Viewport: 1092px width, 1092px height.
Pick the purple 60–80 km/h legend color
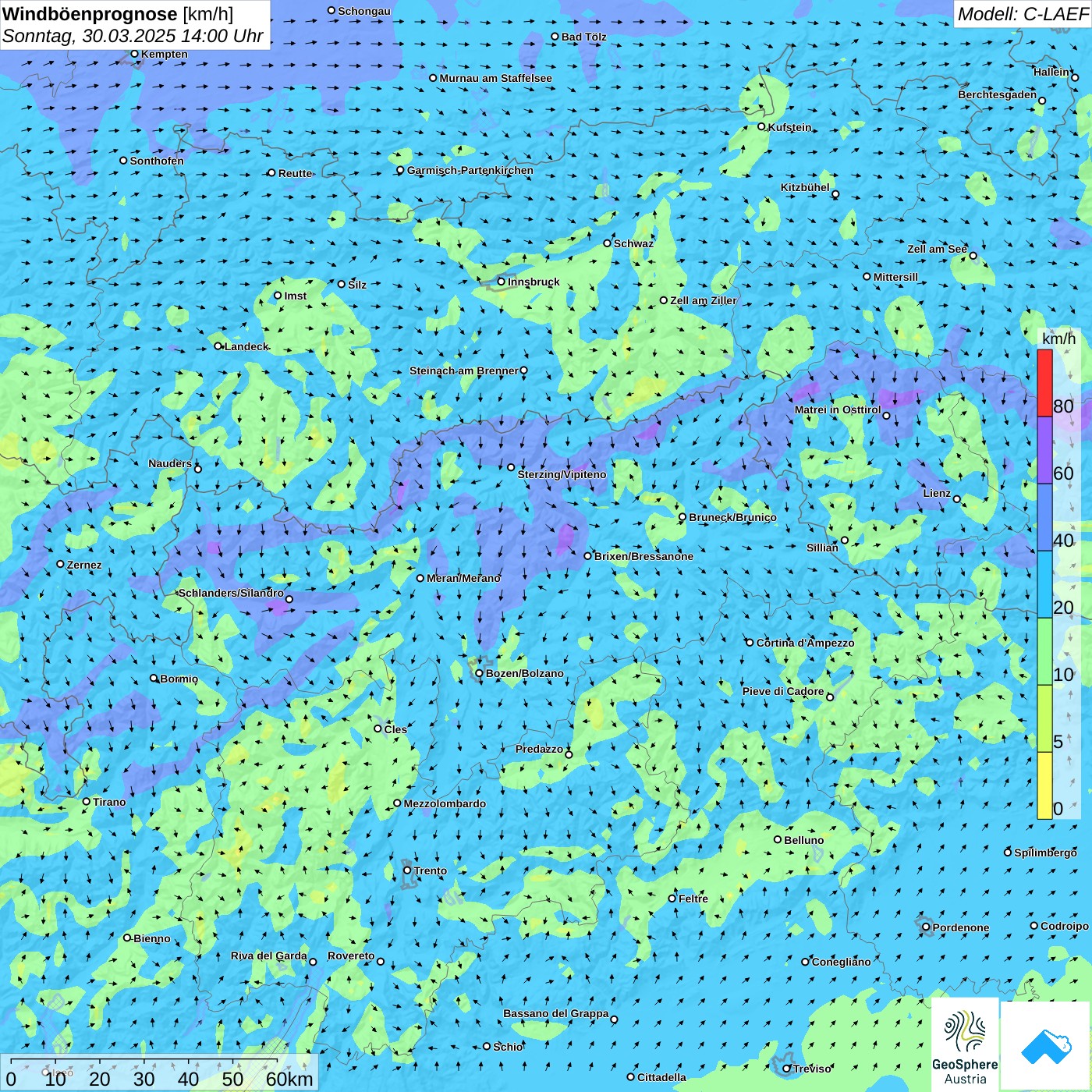coord(1044,450)
